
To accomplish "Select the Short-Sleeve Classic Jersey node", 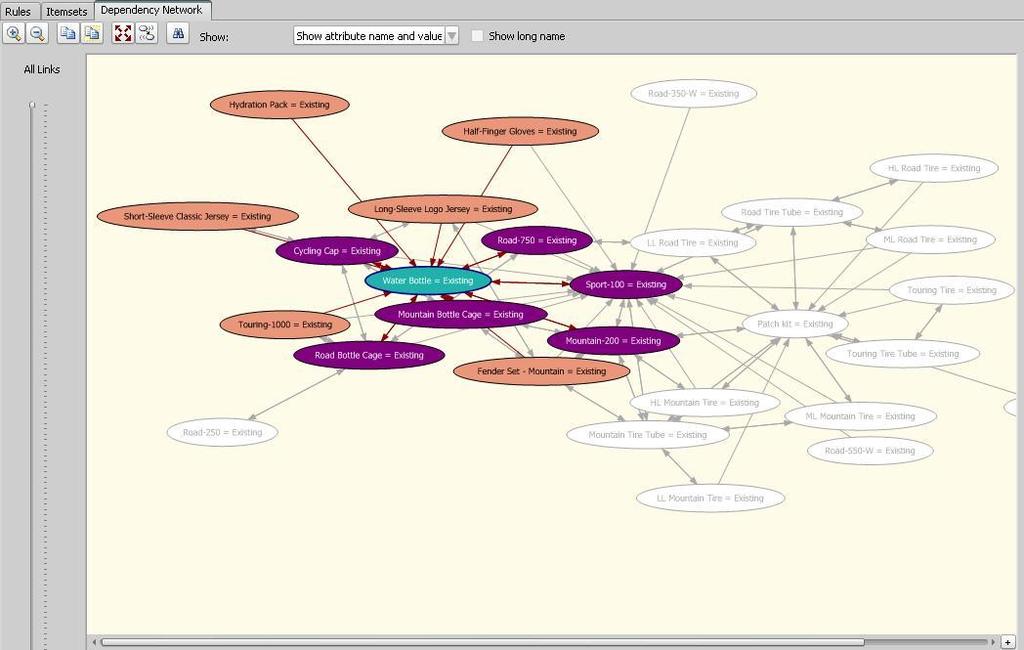I will coord(197,216).
